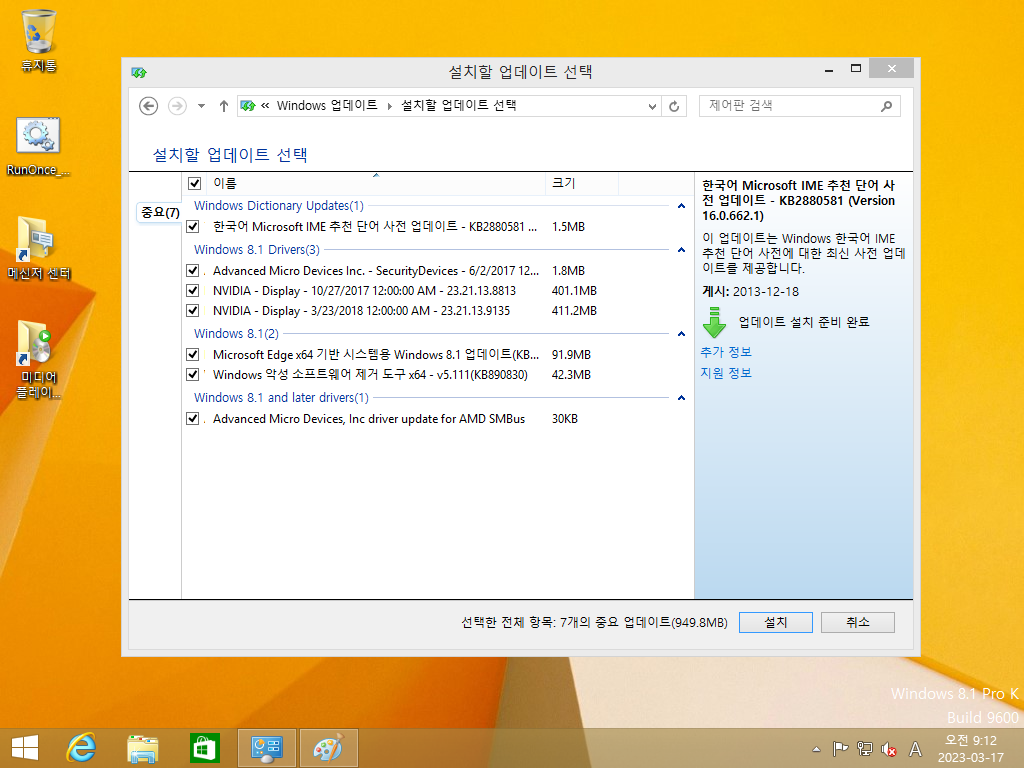Uncheck the Microsoft Edge x64 update

193,355
